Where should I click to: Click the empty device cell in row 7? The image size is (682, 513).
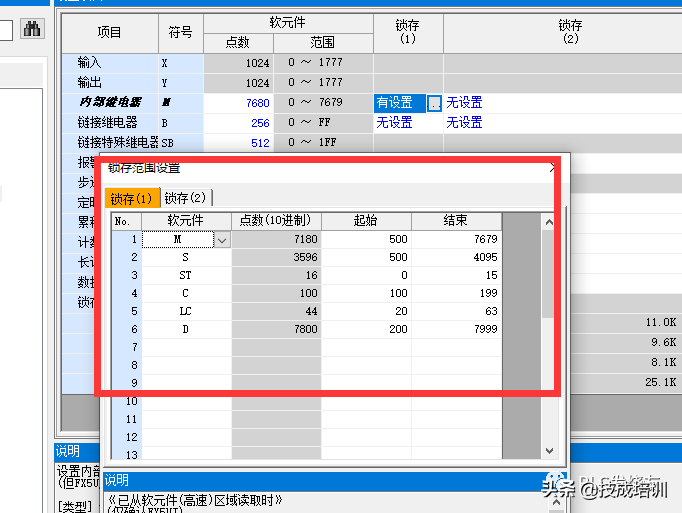[x=185, y=347]
